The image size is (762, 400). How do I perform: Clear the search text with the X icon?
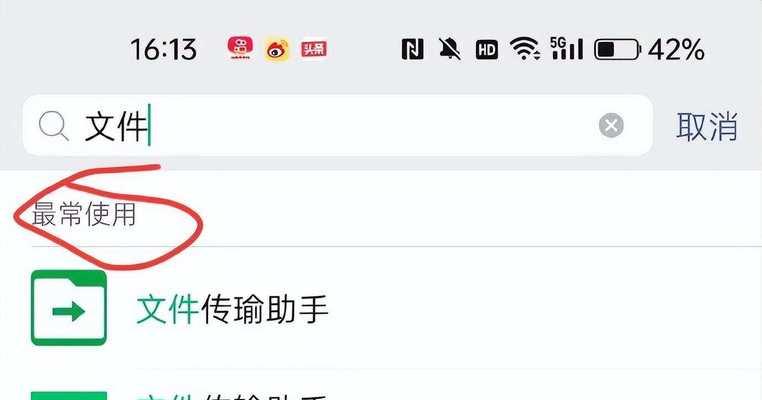coord(611,125)
